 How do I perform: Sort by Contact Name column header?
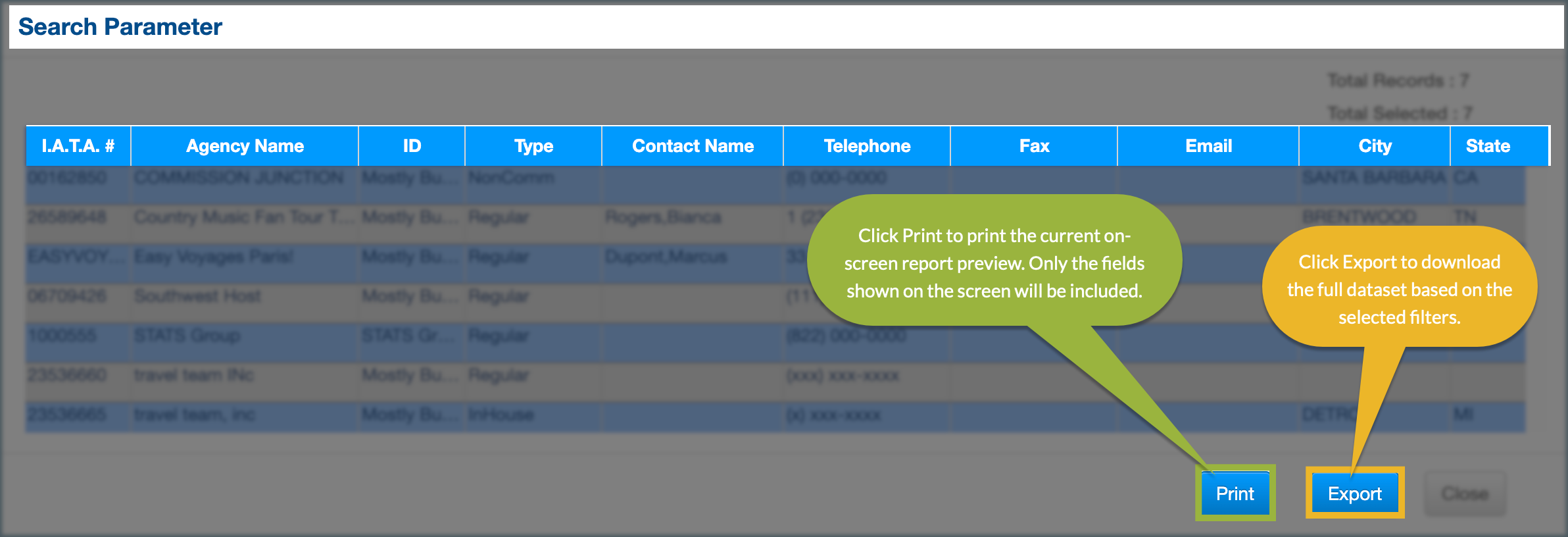pos(693,146)
